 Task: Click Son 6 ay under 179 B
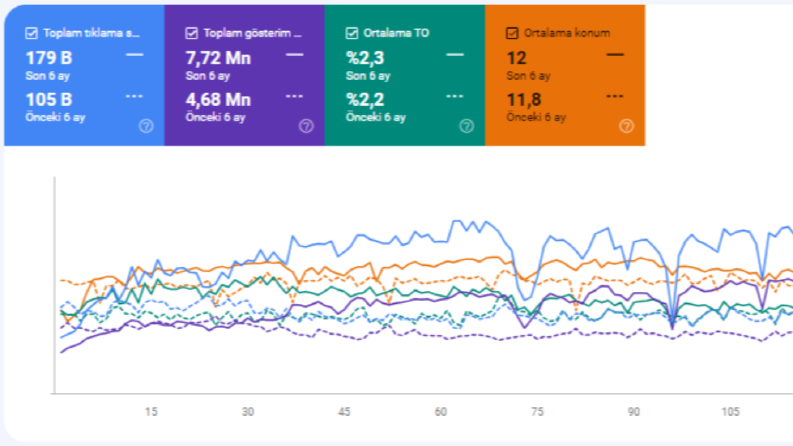48,76
